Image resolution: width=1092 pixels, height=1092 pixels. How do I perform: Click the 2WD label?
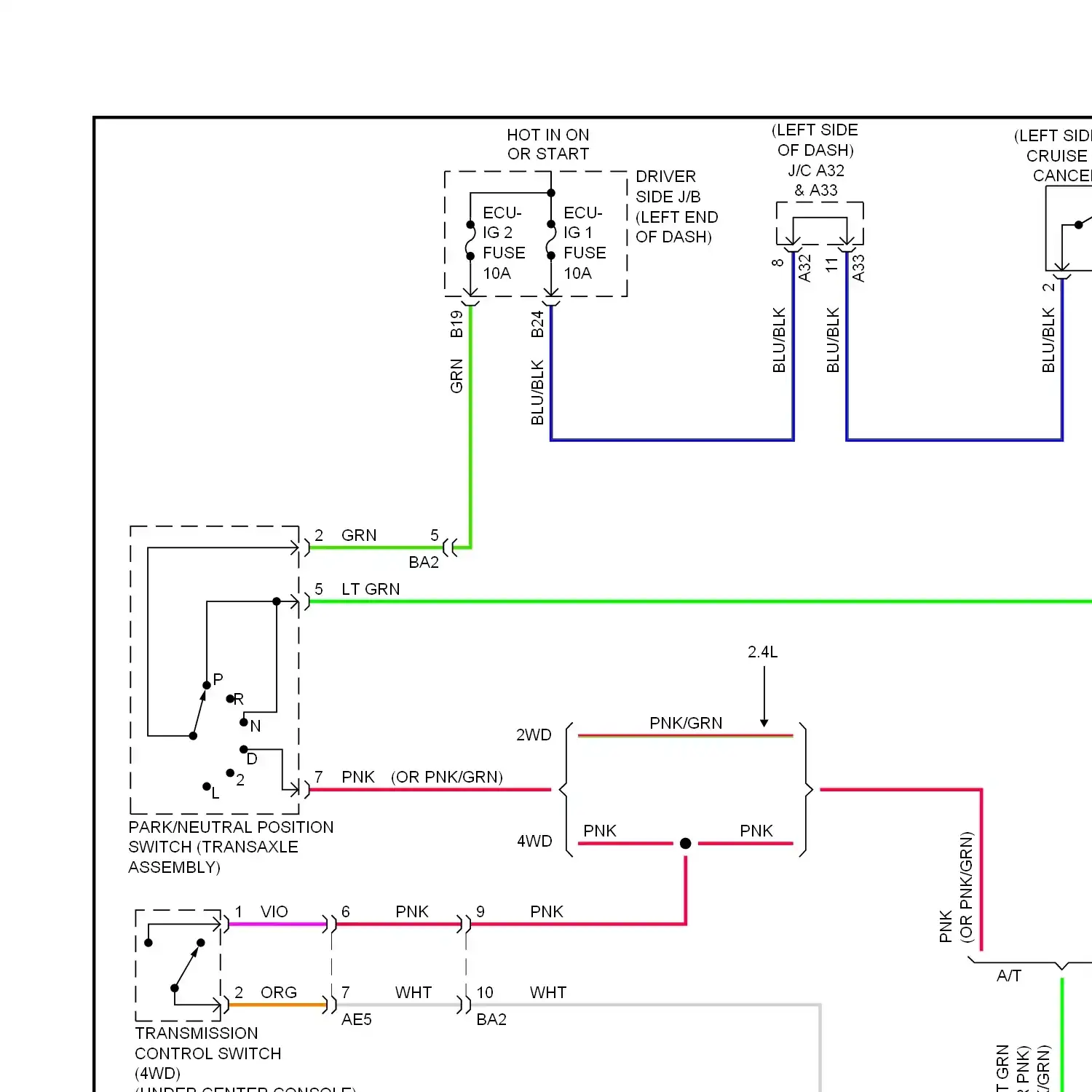coord(534,735)
